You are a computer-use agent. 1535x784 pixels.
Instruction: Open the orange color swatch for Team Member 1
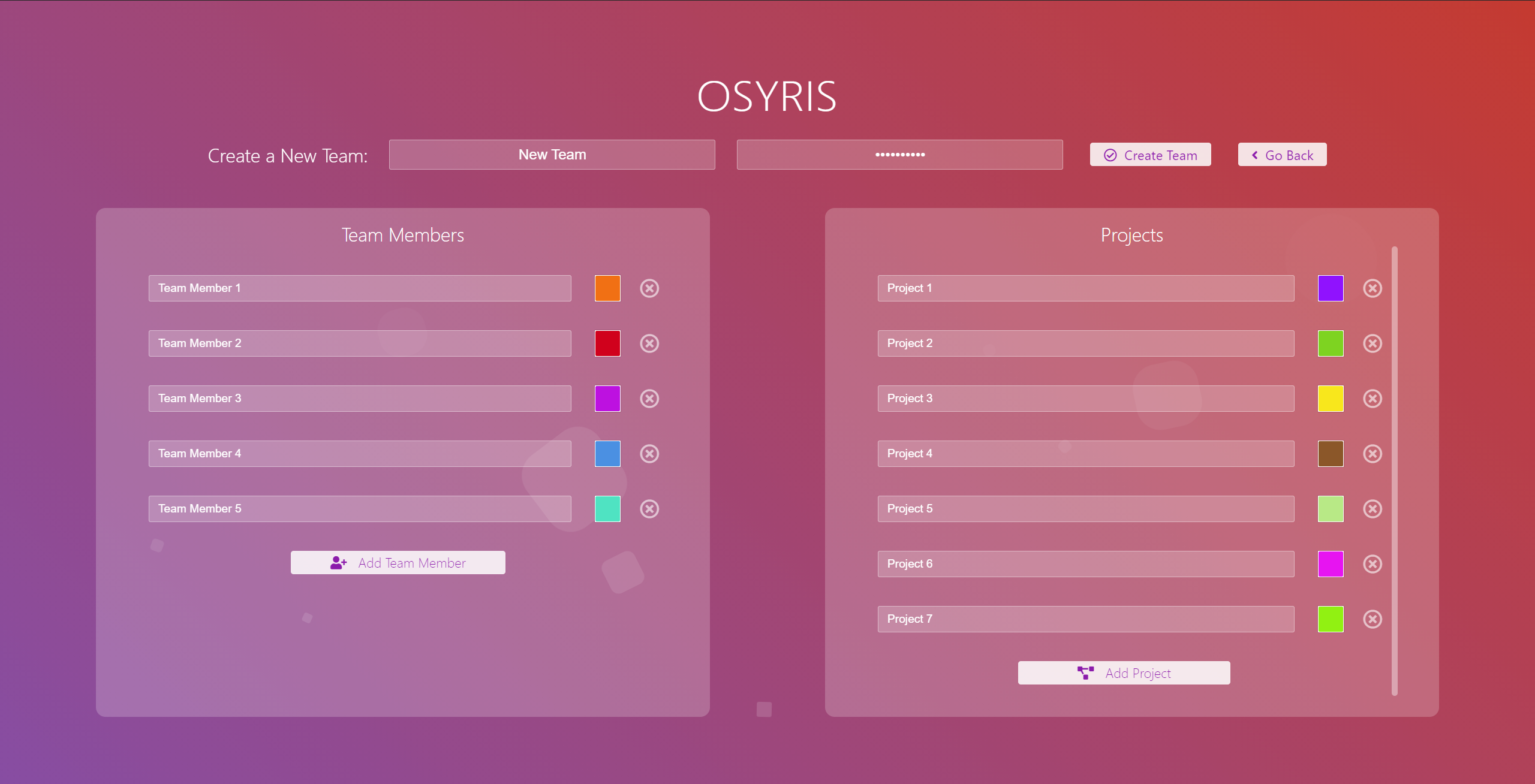[607, 288]
